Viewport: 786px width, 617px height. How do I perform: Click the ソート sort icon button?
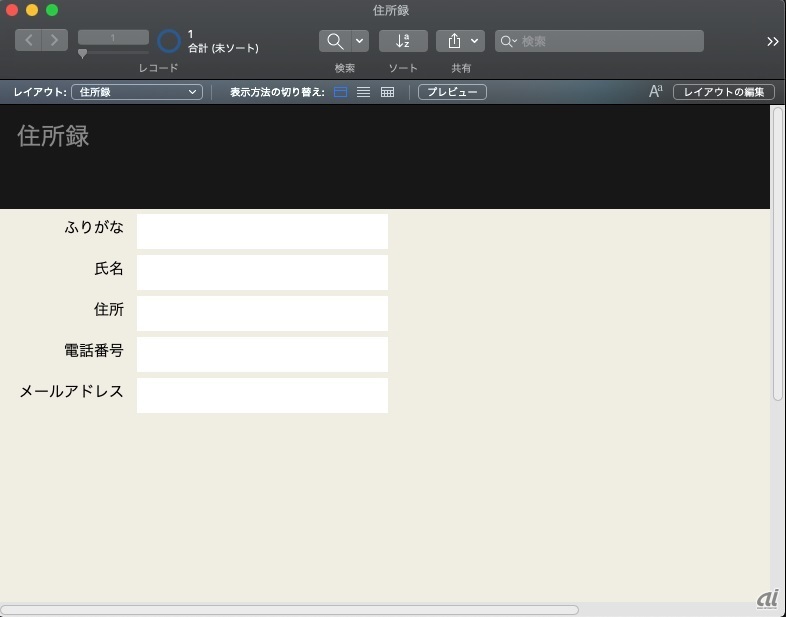point(403,41)
